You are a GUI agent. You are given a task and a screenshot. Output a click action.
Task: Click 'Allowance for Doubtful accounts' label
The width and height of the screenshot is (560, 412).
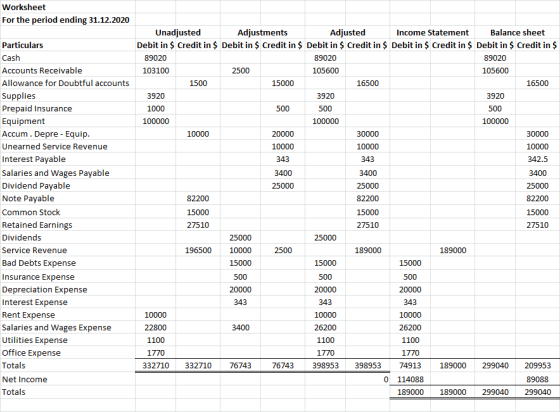[65, 83]
